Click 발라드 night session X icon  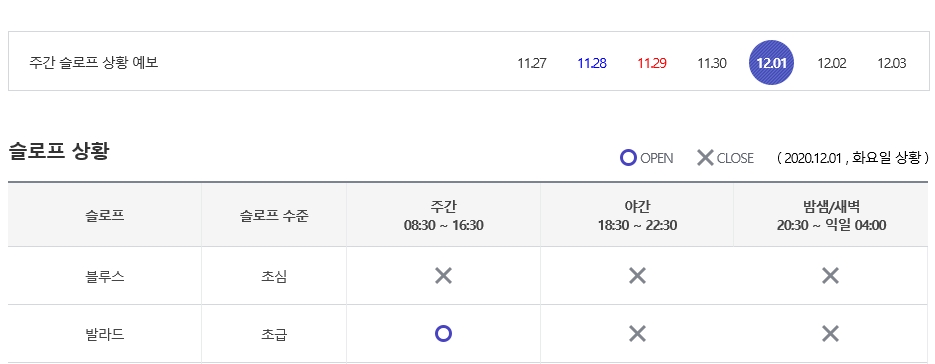(x=637, y=334)
